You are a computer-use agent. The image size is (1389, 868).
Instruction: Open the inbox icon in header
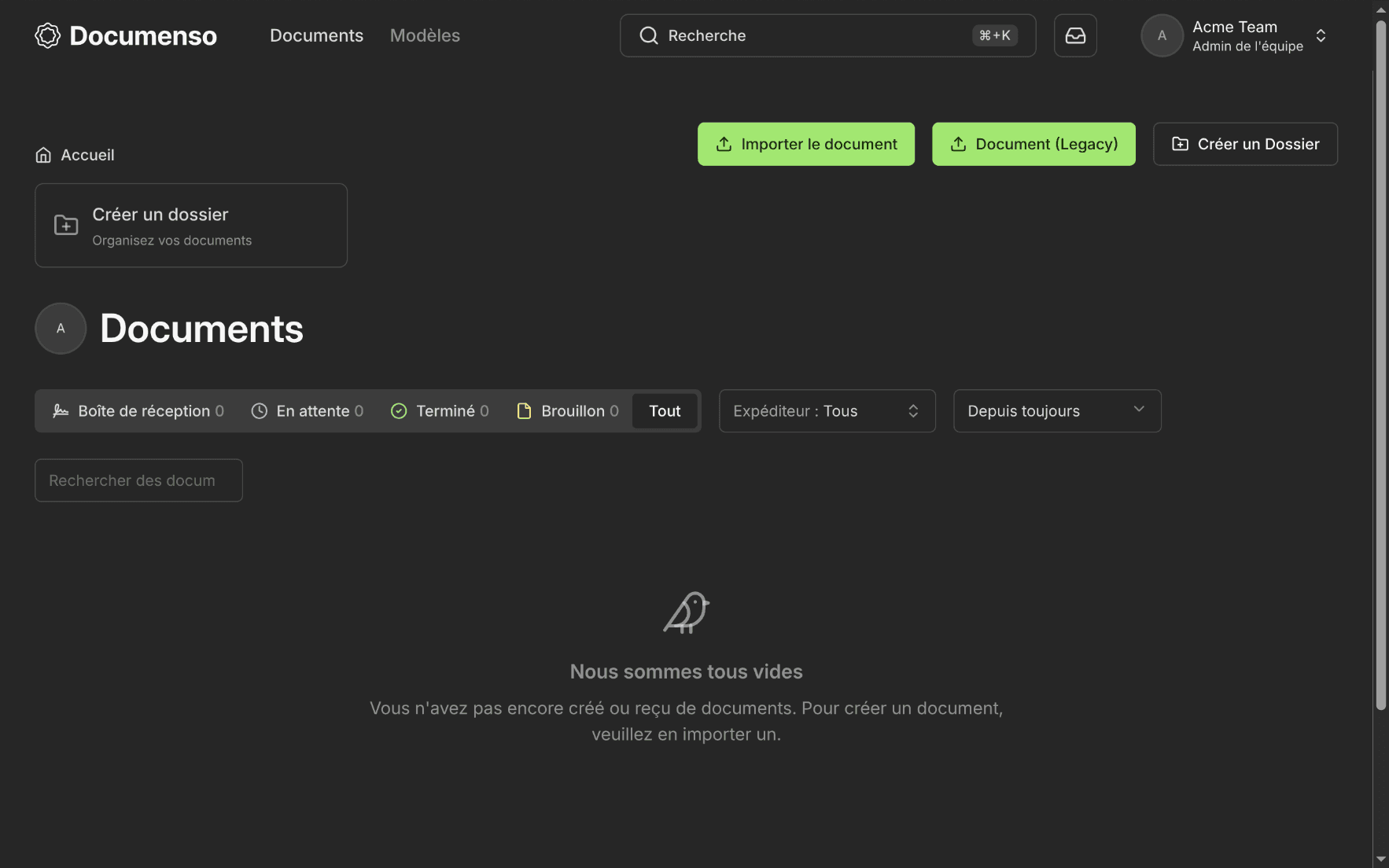[x=1075, y=35]
